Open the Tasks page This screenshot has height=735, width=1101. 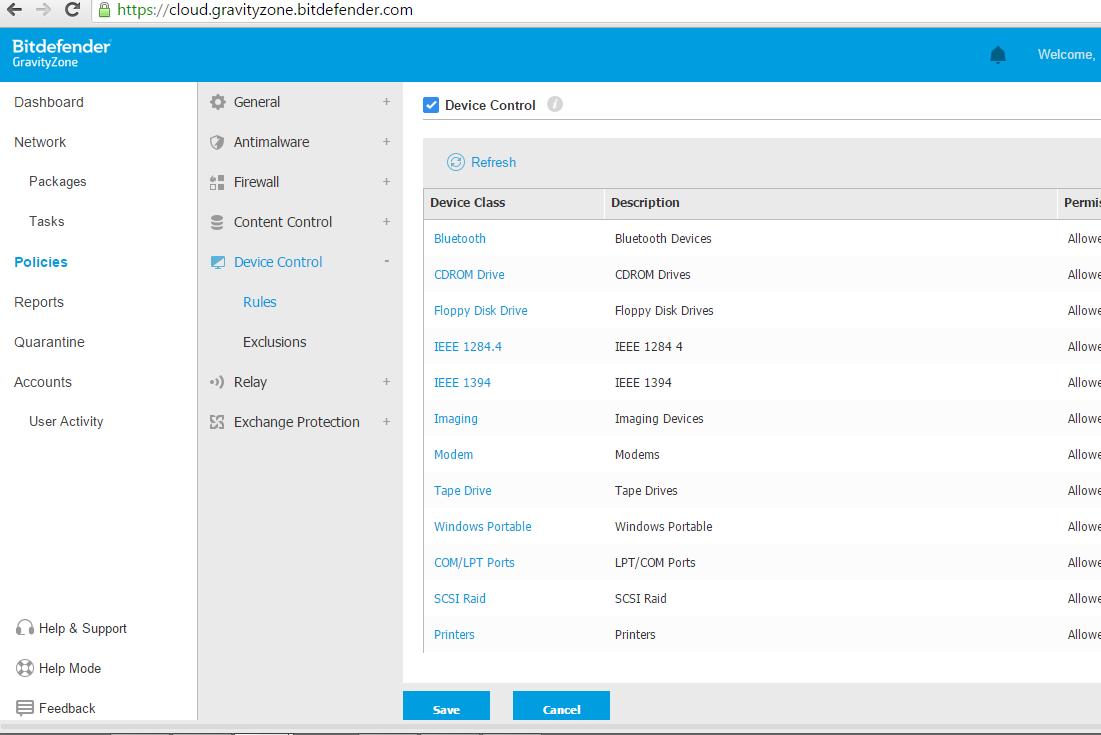[x=46, y=222]
